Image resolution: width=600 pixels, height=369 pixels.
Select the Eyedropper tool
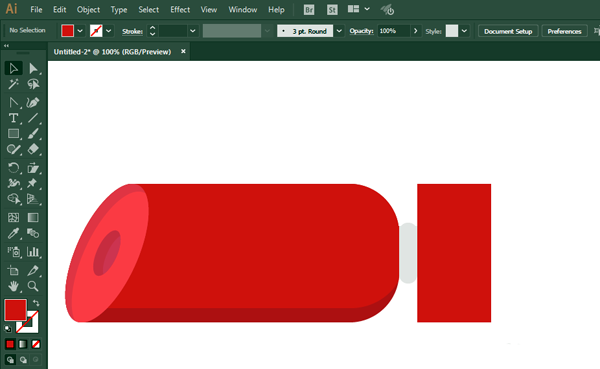coord(13,233)
